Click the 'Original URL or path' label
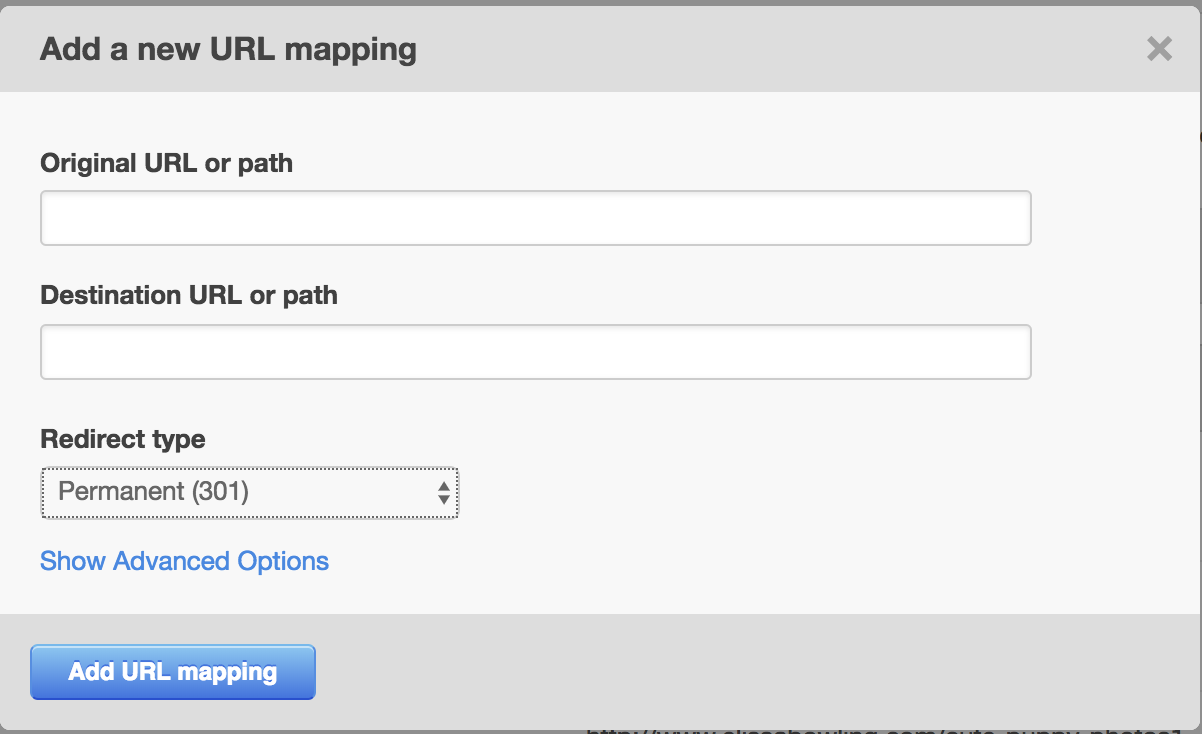This screenshot has height=734, width=1202. (167, 163)
